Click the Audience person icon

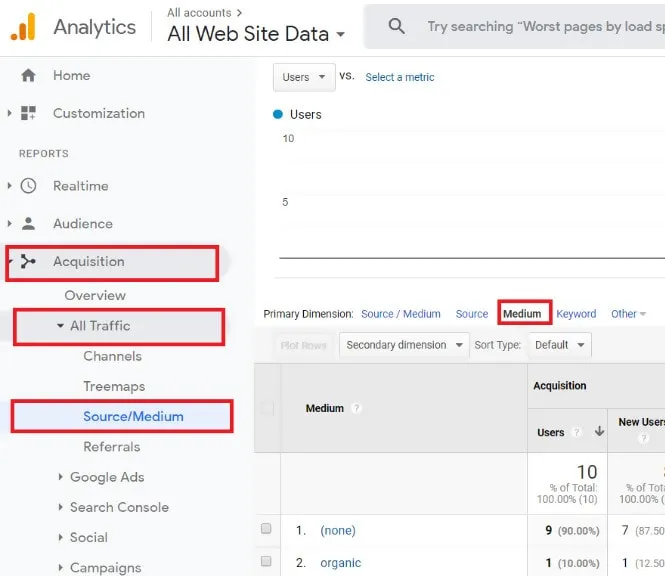pos(28,224)
